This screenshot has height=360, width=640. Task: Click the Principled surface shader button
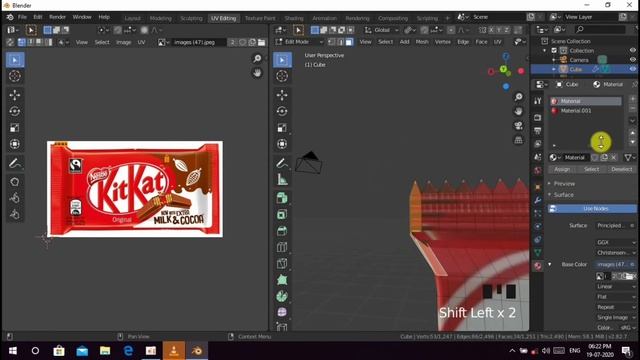coord(616,226)
